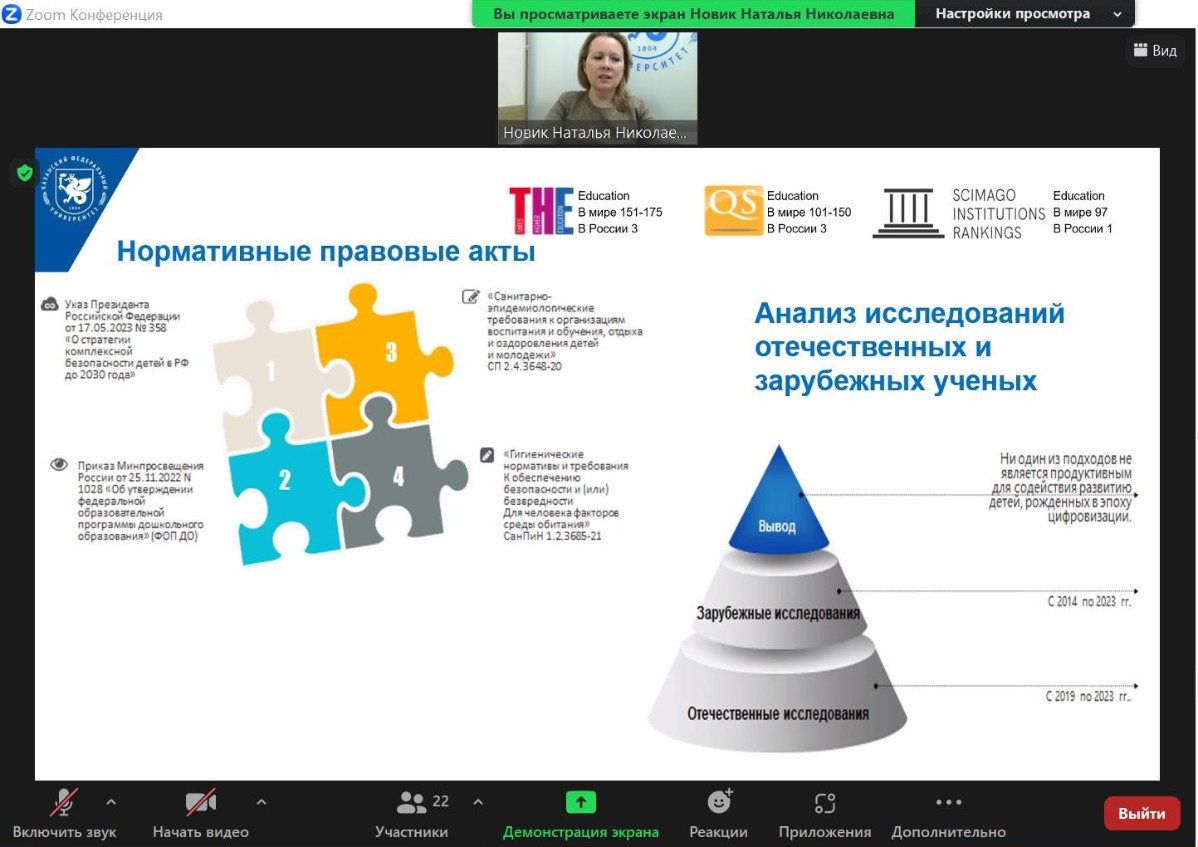Click the Демонстрация экрана label
This screenshot has width=1198, height=847.
[580, 832]
